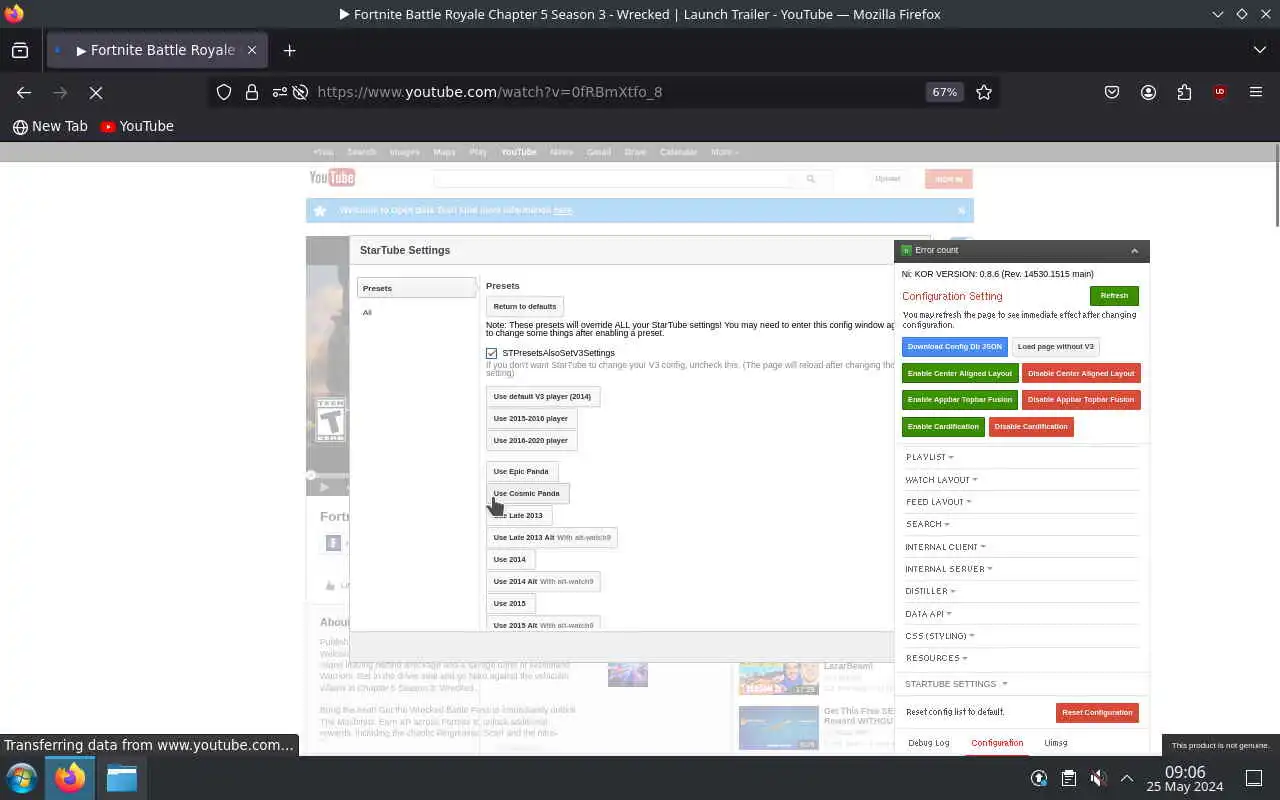Expand the CSS (STYLING) section
Viewport: 1280px width, 800px height.
pos(939,636)
